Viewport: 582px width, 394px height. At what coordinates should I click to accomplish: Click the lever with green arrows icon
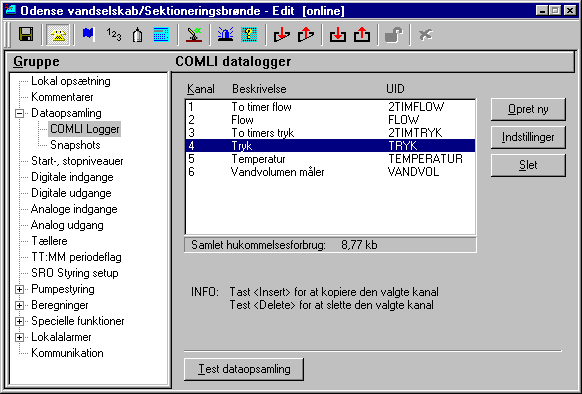point(194,35)
